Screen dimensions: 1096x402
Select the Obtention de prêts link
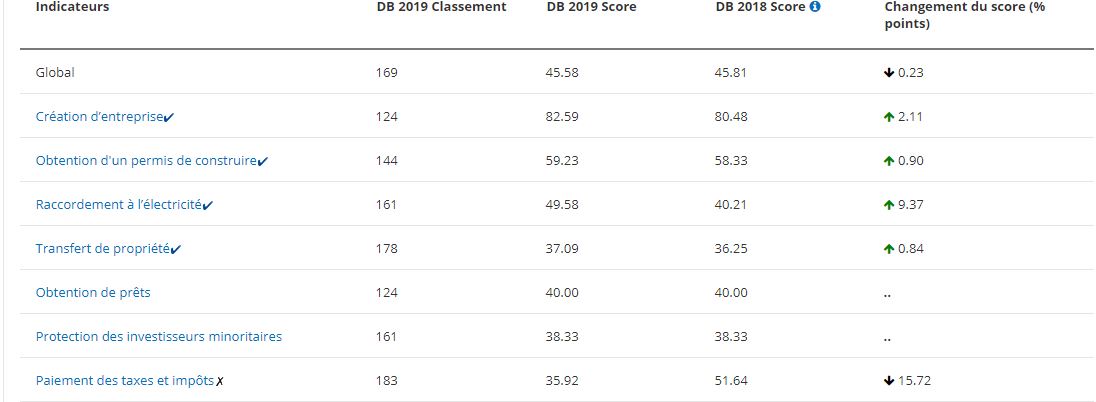[93, 293]
